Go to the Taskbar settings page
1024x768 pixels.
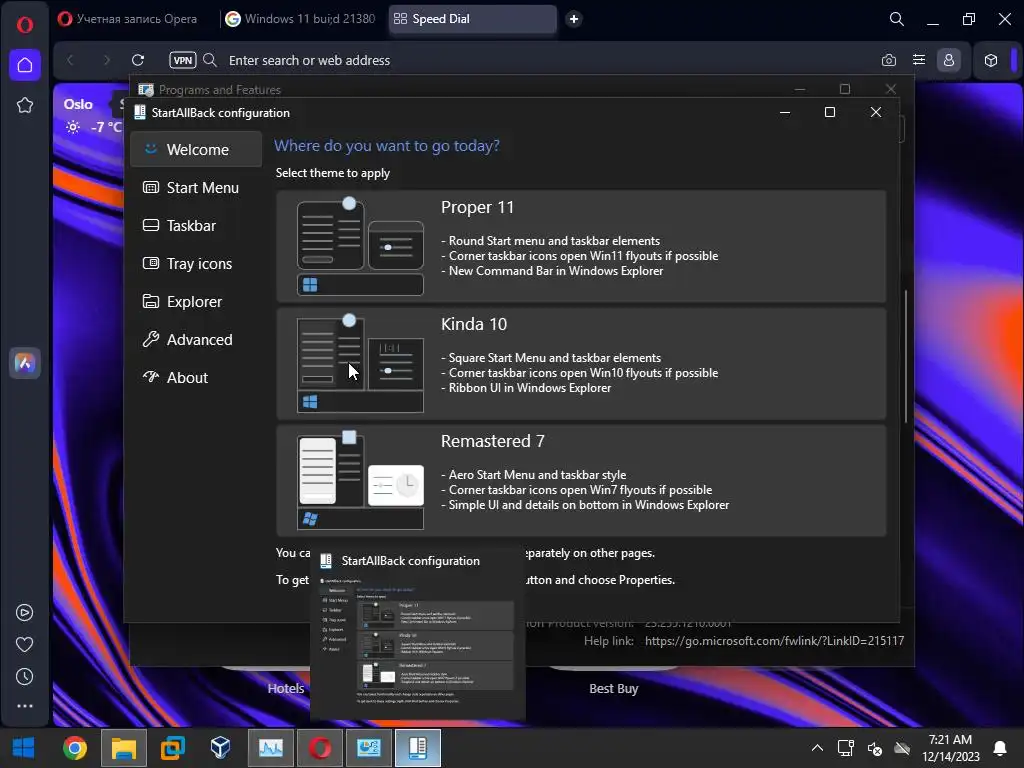point(196,225)
